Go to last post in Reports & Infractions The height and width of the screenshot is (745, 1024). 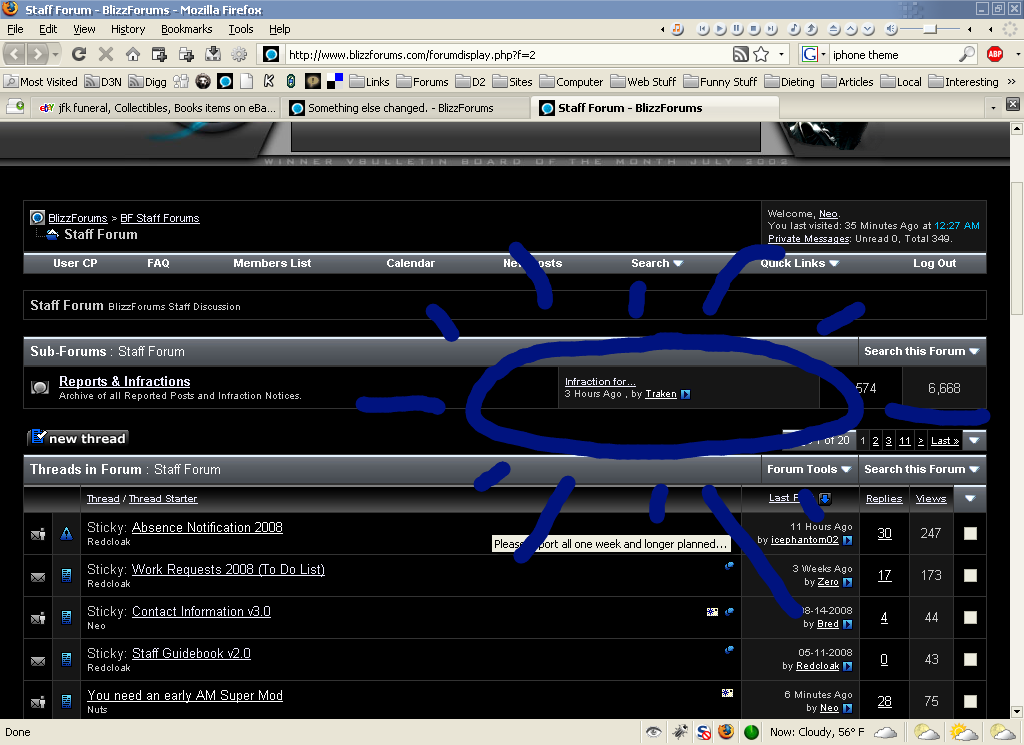[x=685, y=394]
